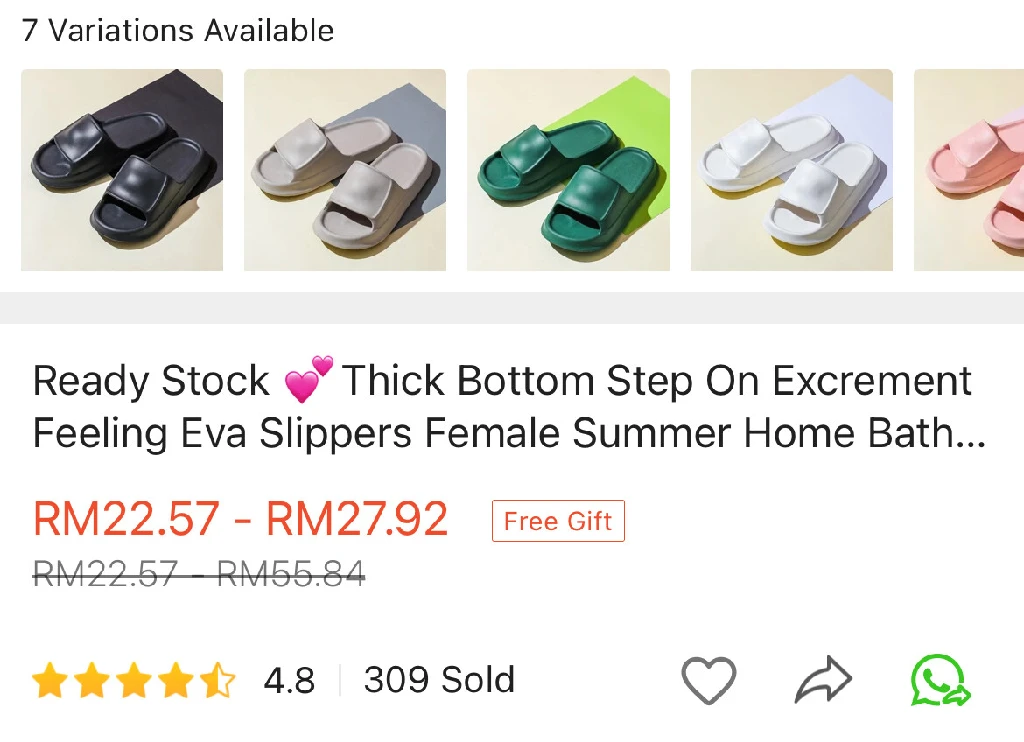This screenshot has height=742, width=1024.
Task: Tap the pink hearts emoji in the title
Action: click(307, 380)
